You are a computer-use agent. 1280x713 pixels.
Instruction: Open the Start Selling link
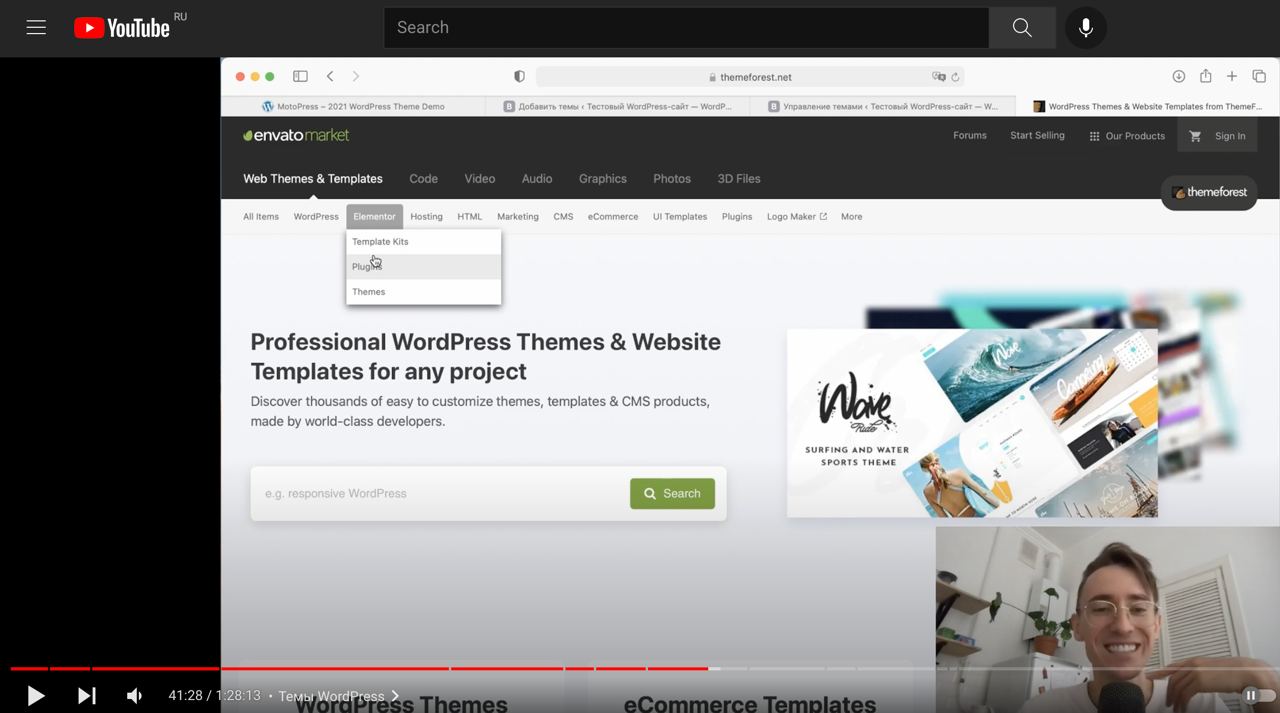click(x=1037, y=135)
